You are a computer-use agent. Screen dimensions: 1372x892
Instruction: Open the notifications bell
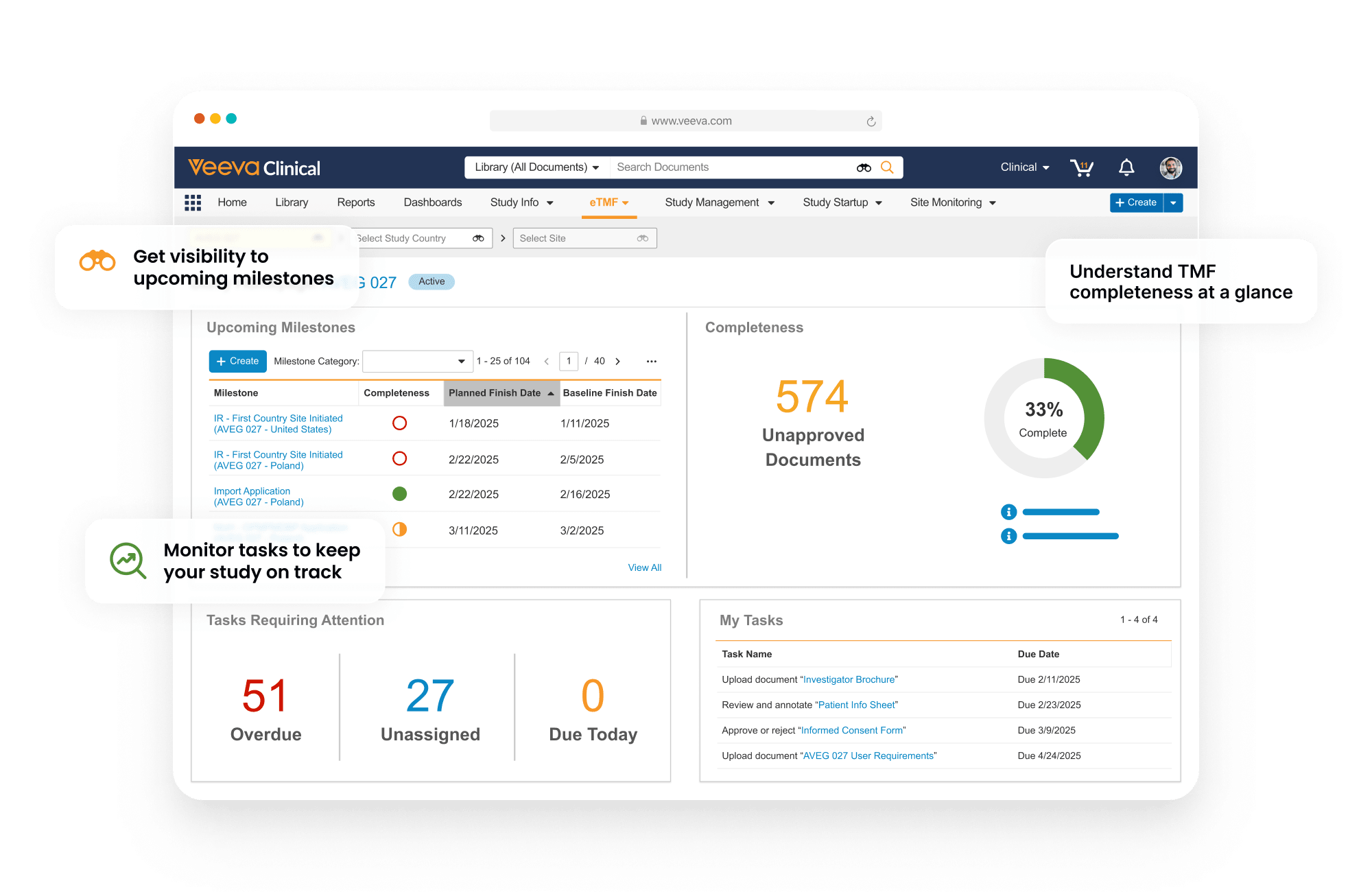click(1126, 167)
